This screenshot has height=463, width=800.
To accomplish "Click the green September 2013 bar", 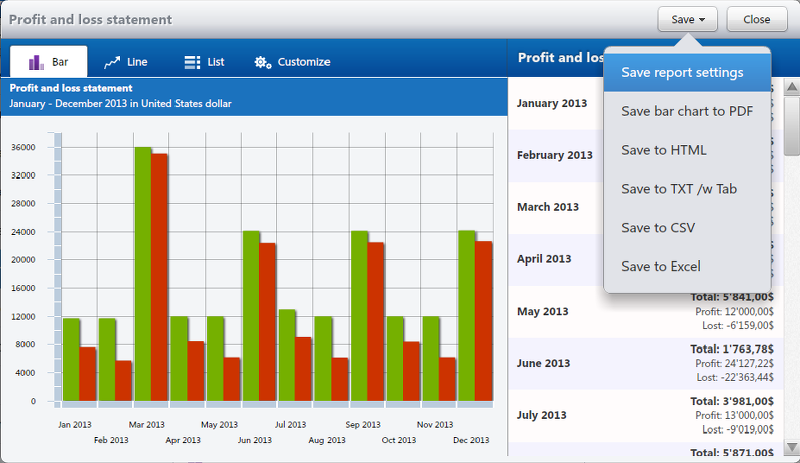I will (x=359, y=316).
